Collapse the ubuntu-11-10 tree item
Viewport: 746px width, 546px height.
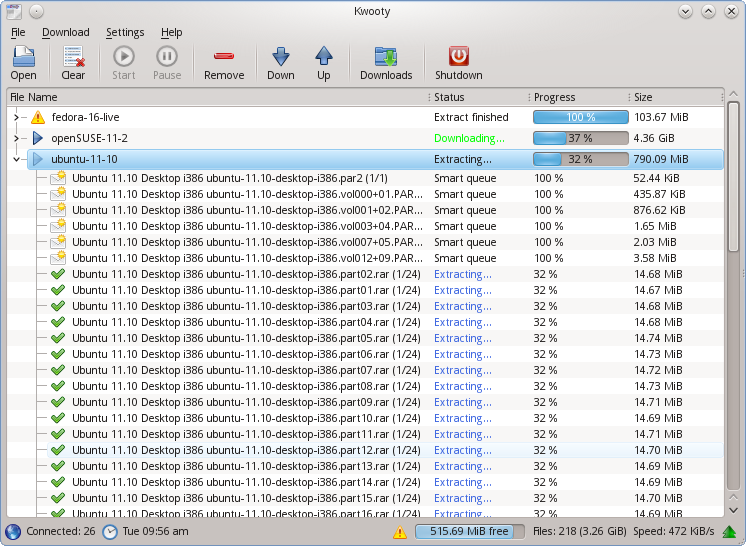pyautogui.click(x=16, y=159)
